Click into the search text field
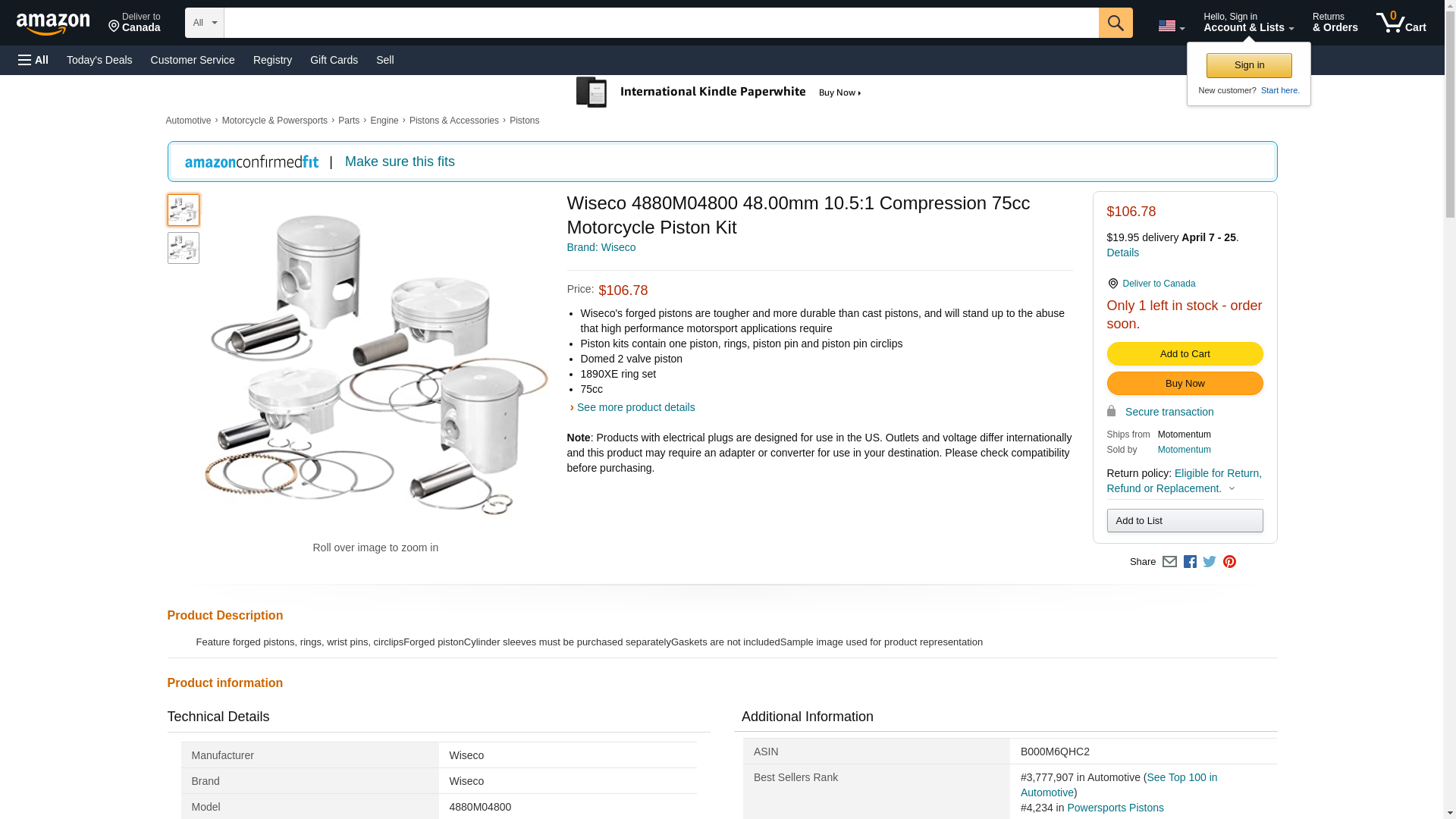The width and height of the screenshot is (1456, 819). tap(661, 23)
